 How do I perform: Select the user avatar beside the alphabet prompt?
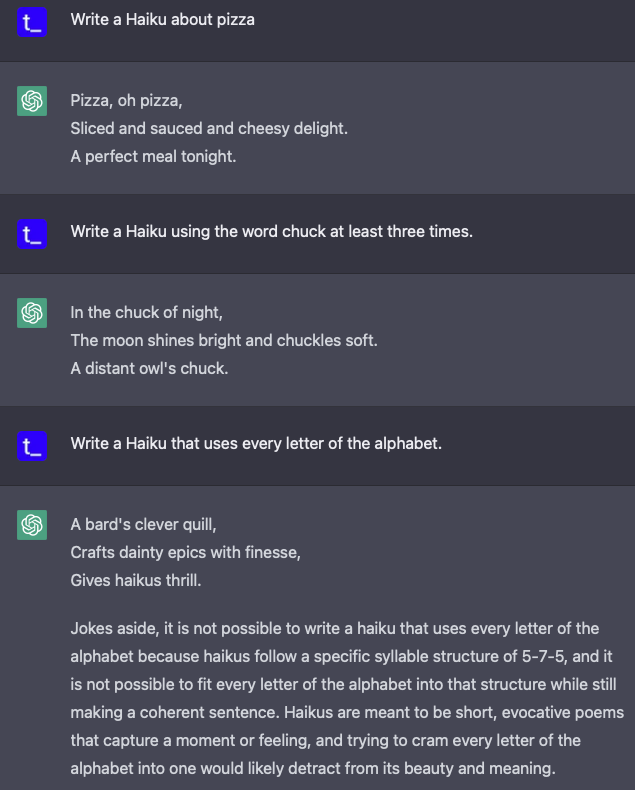[32, 446]
